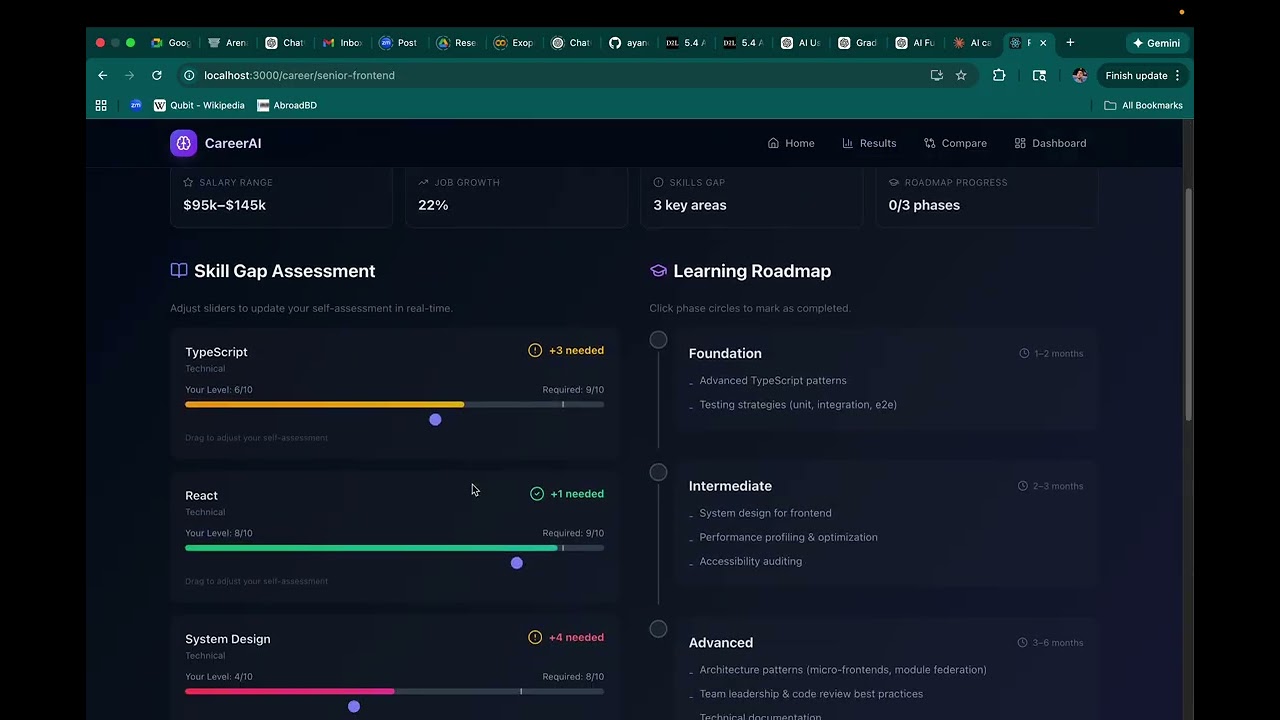Open Compare in the CareerAI navbar

tap(955, 143)
